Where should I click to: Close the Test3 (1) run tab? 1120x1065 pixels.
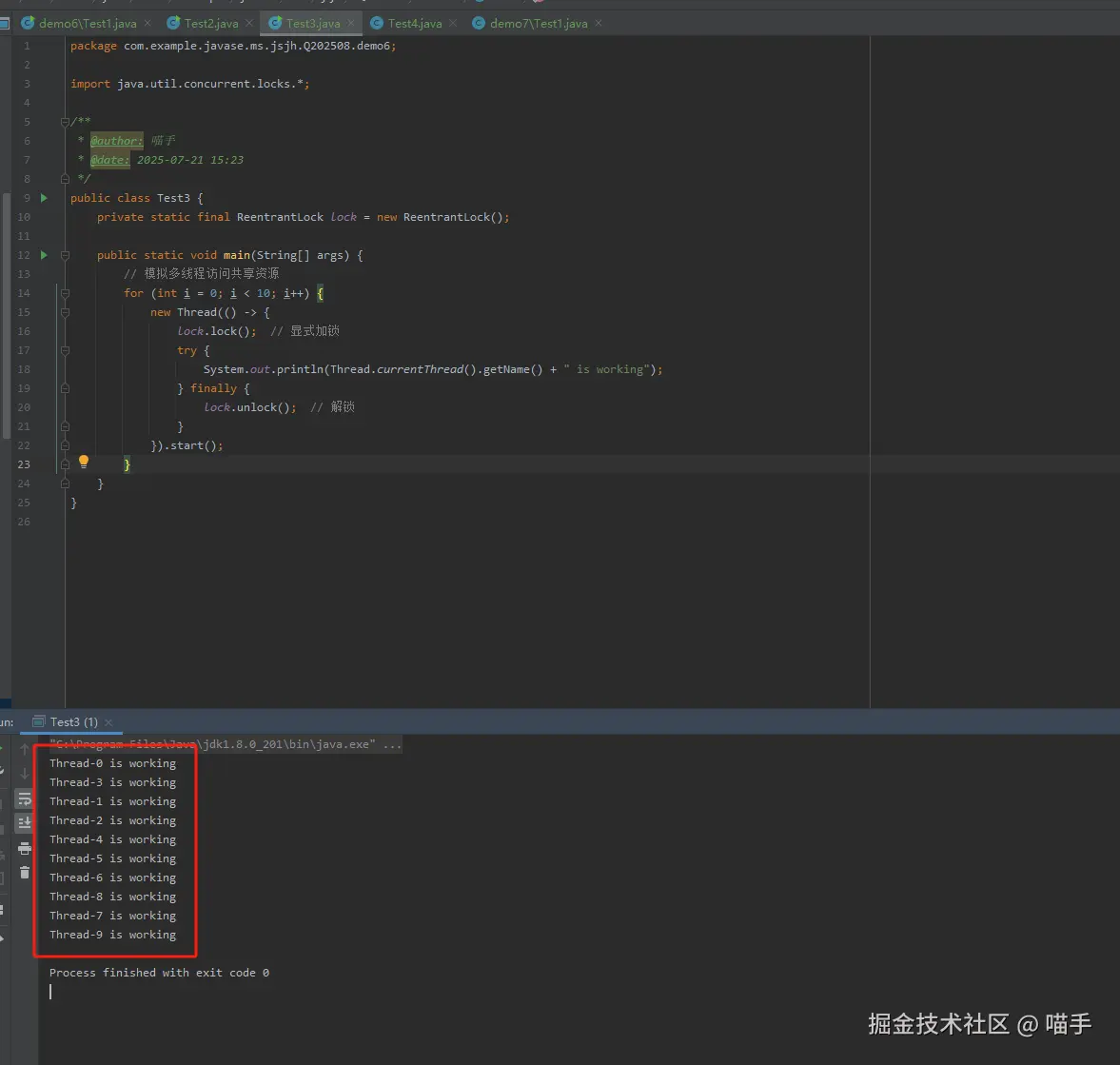tap(108, 722)
